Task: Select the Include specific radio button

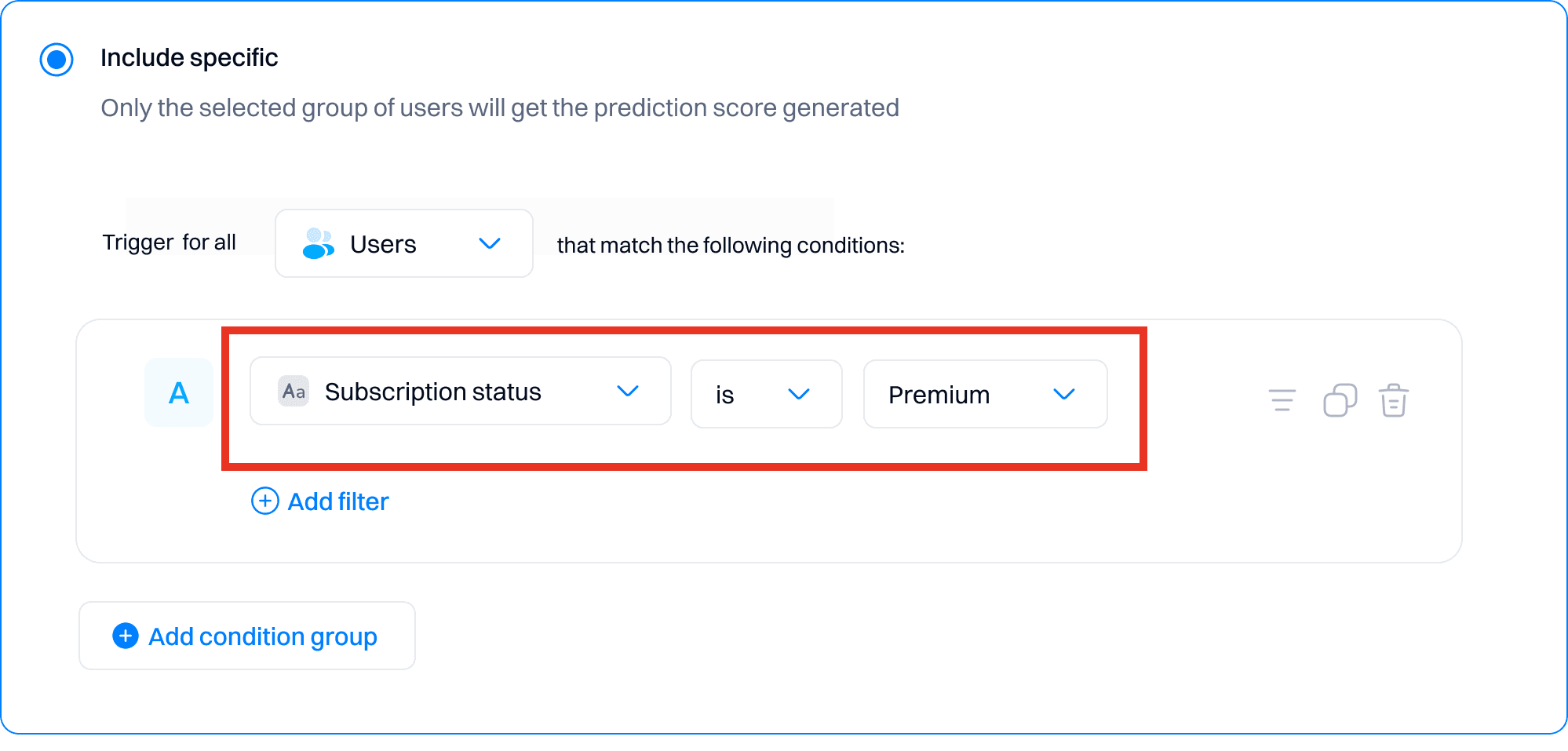Action: pyautogui.click(x=56, y=57)
